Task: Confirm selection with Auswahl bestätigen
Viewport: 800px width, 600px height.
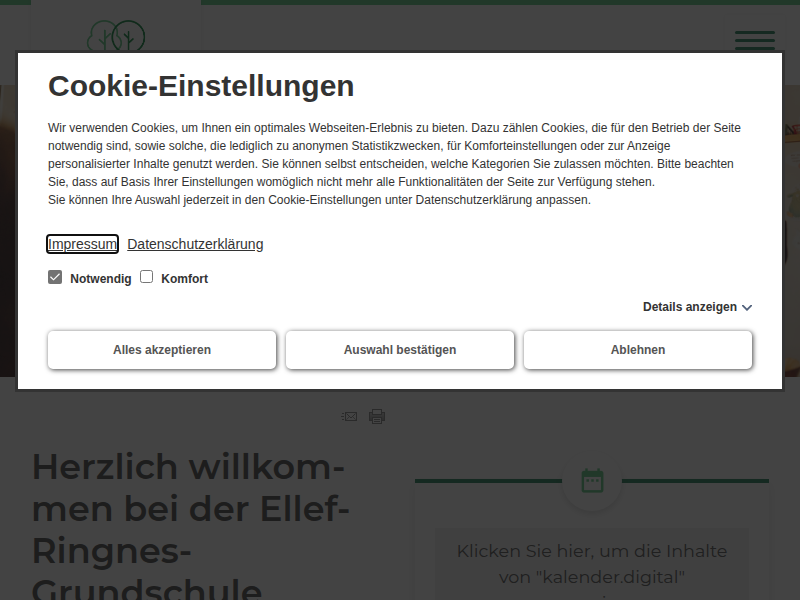Action: tap(400, 350)
